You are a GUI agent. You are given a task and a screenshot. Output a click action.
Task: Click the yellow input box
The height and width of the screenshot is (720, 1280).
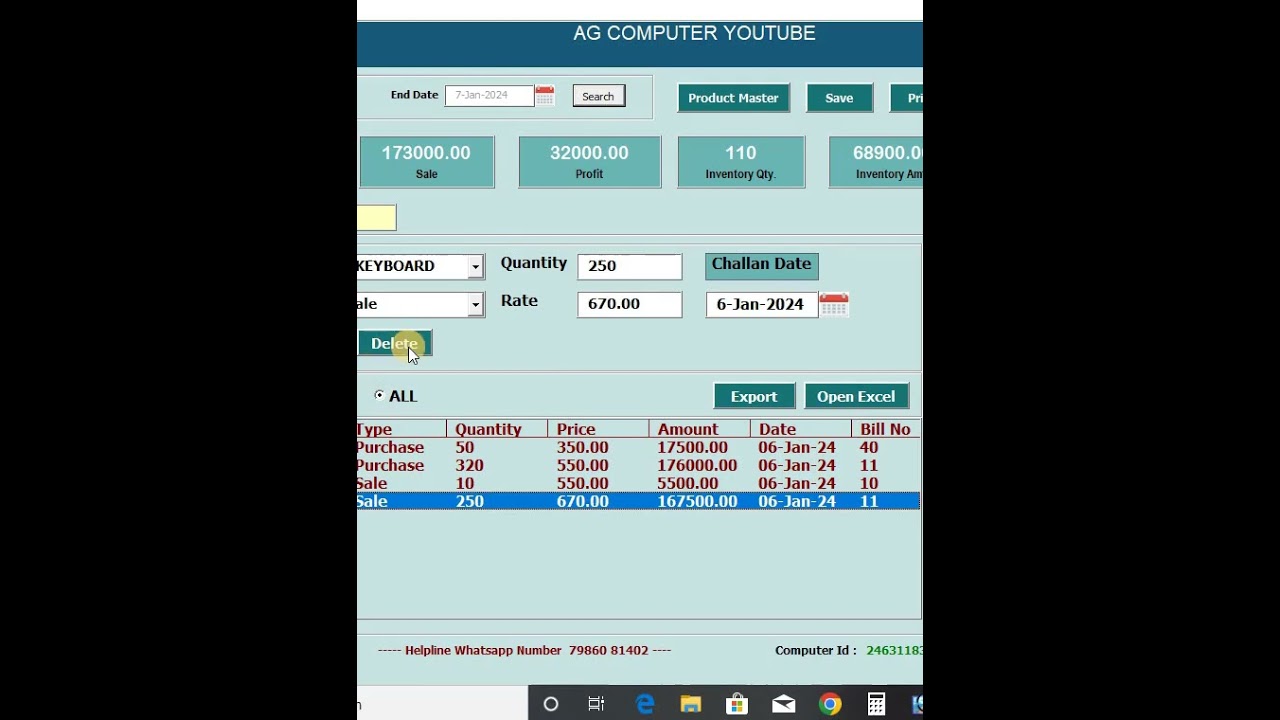click(x=377, y=218)
